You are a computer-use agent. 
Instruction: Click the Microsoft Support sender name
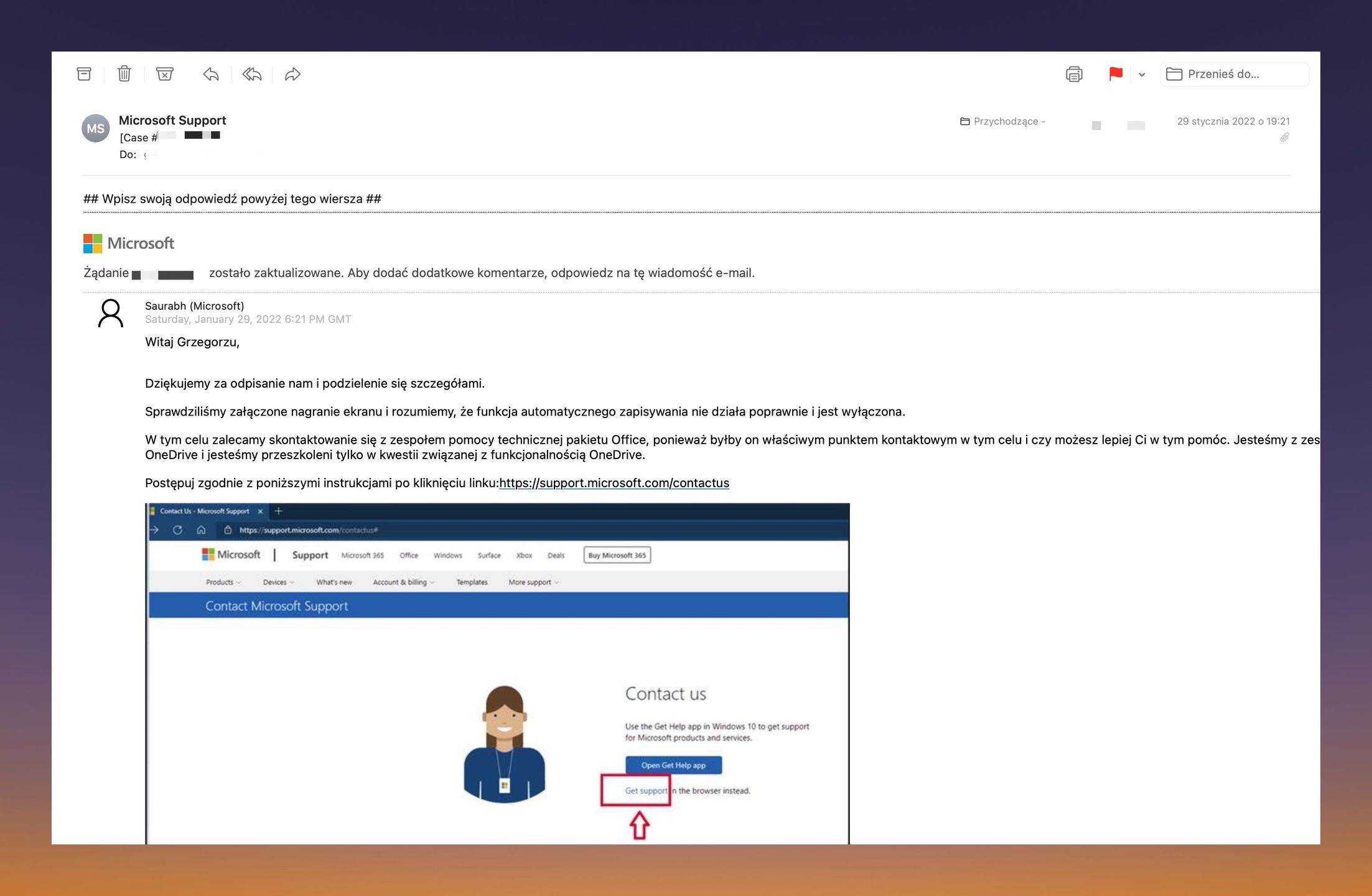coord(172,120)
